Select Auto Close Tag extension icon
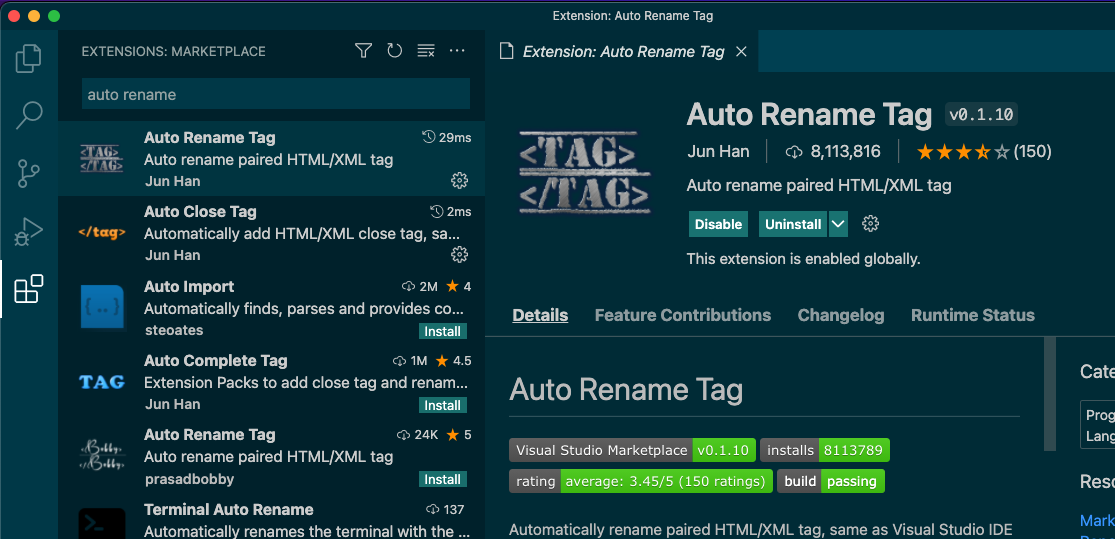 pos(102,233)
